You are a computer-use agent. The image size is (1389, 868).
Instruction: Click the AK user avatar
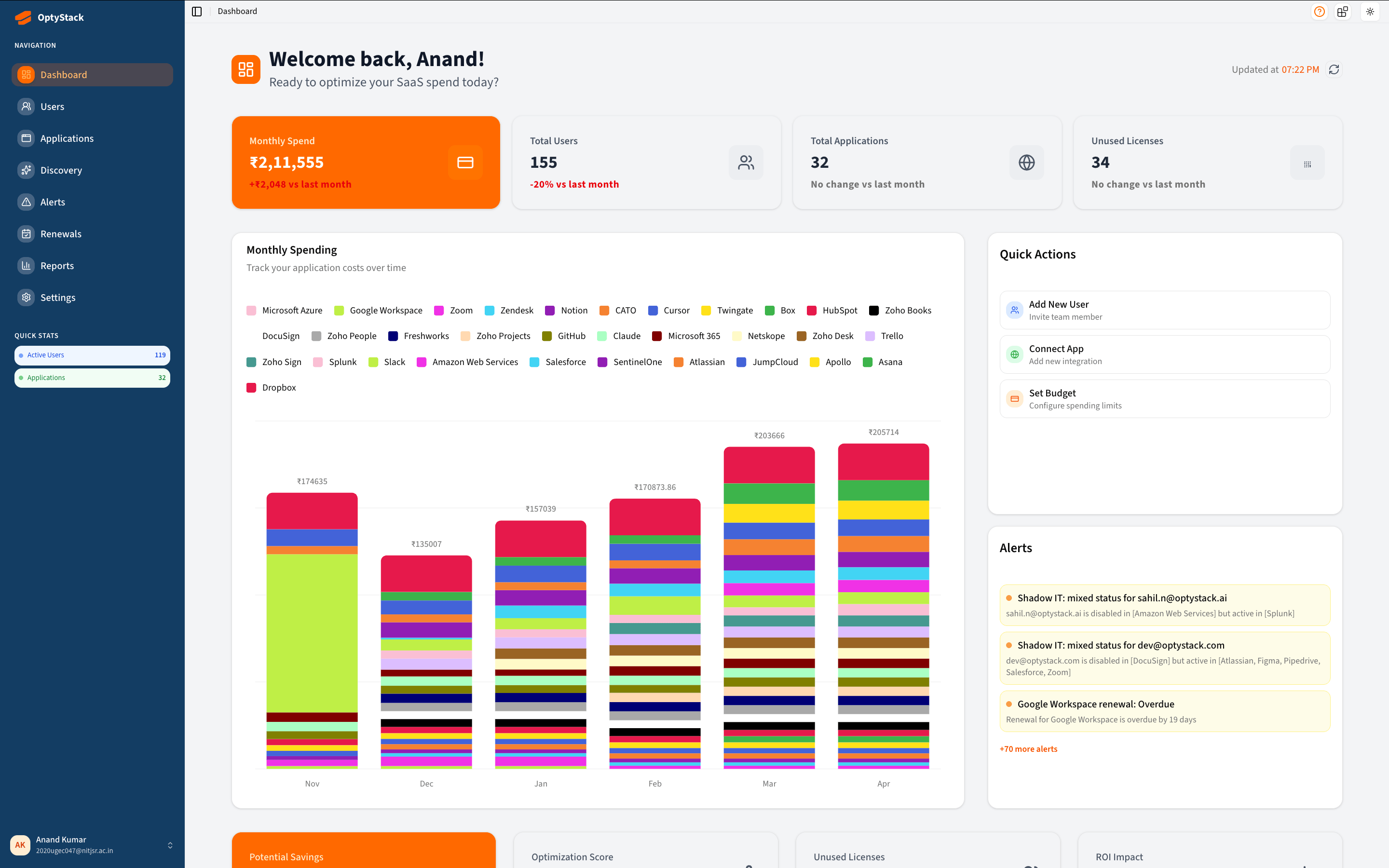(20, 845)
